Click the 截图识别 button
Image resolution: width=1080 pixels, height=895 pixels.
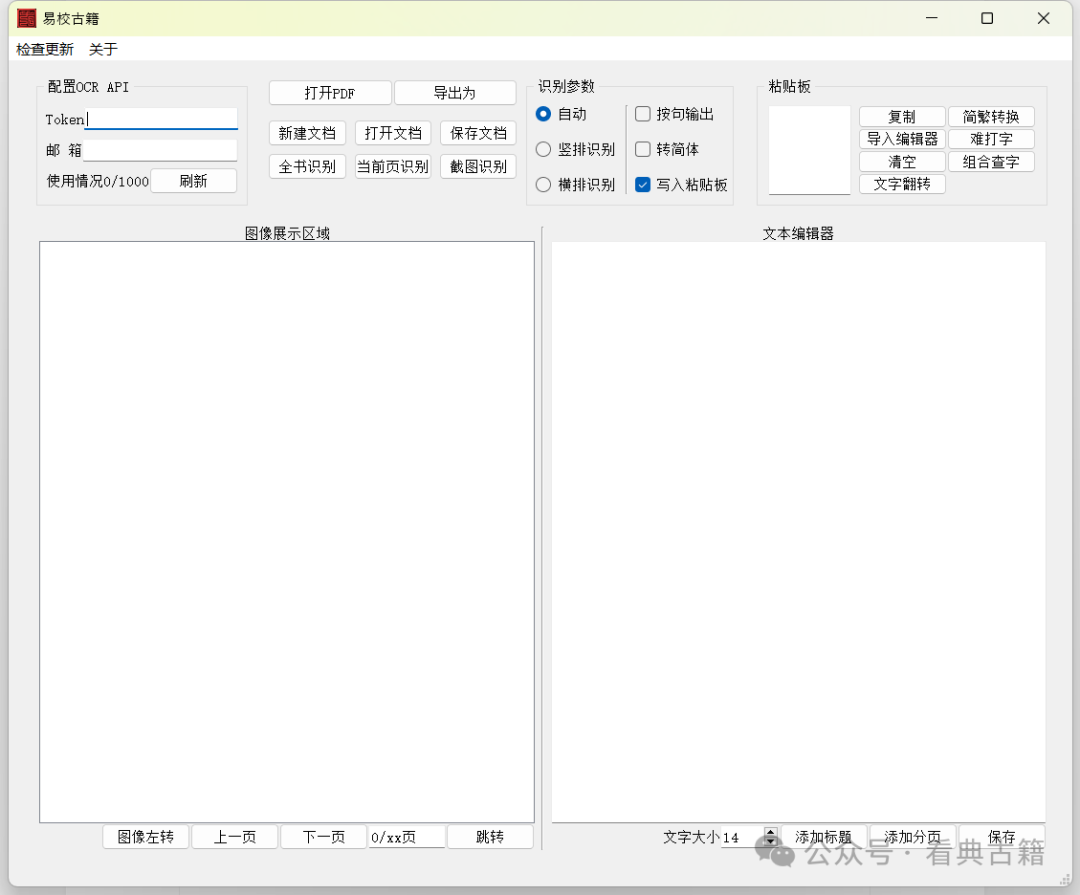pyautogui.click(x=478, y=166)
